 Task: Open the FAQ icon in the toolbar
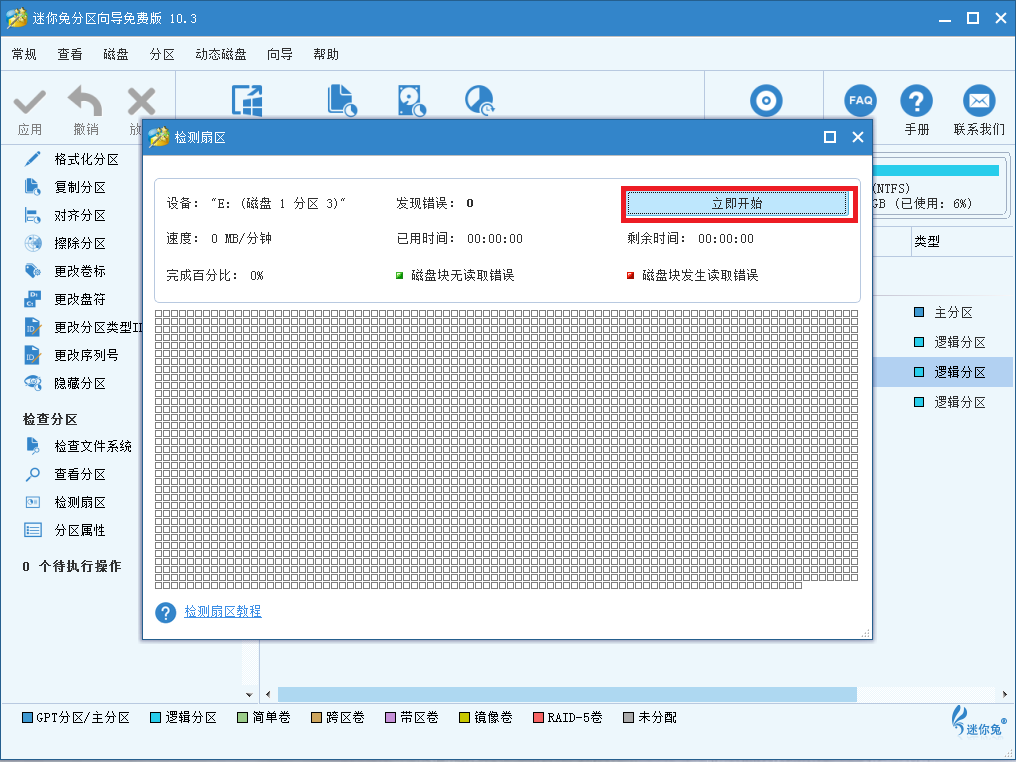860,101
